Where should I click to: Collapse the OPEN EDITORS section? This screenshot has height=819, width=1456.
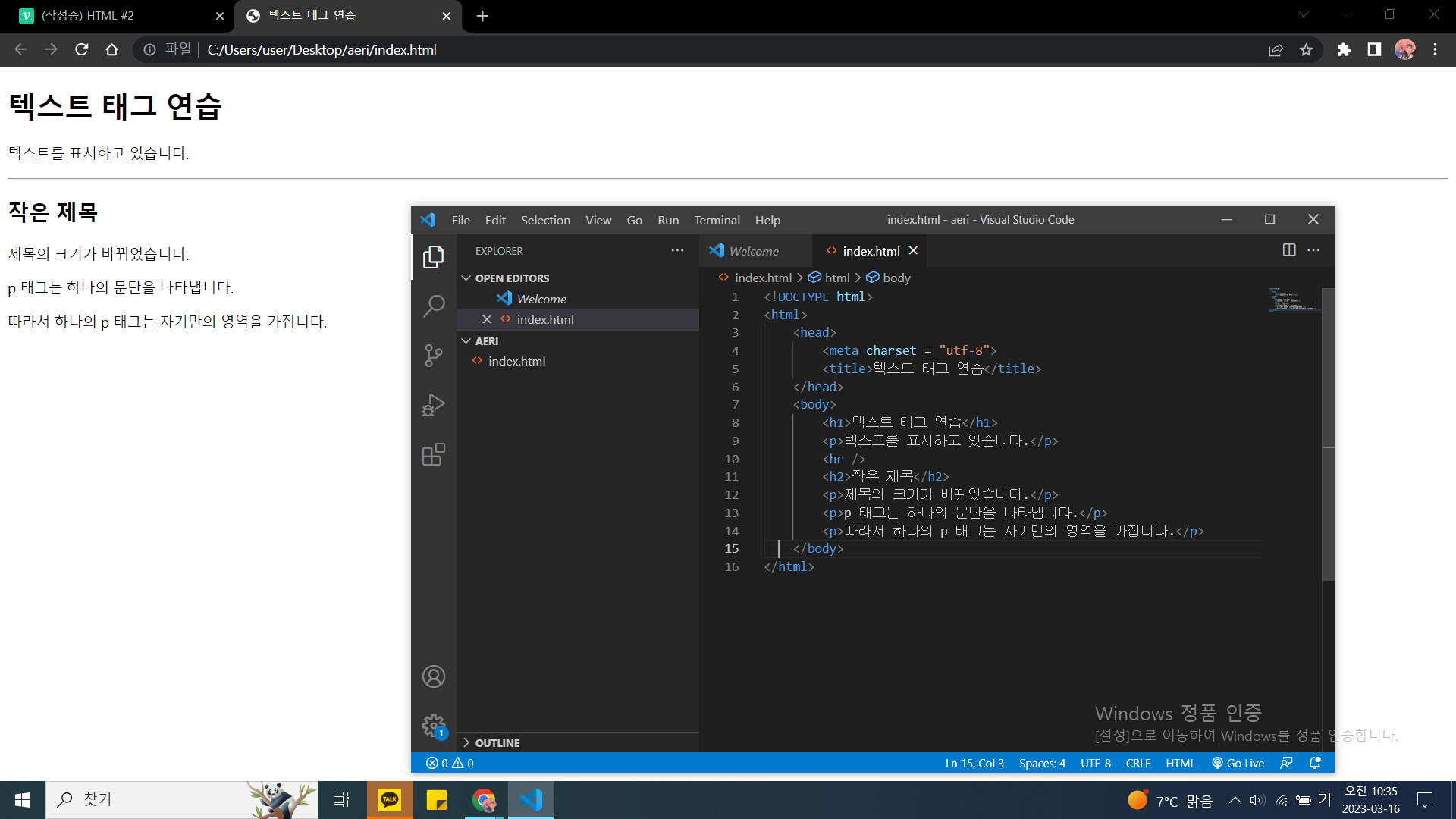pyautogui.click(x=511, y=278)
